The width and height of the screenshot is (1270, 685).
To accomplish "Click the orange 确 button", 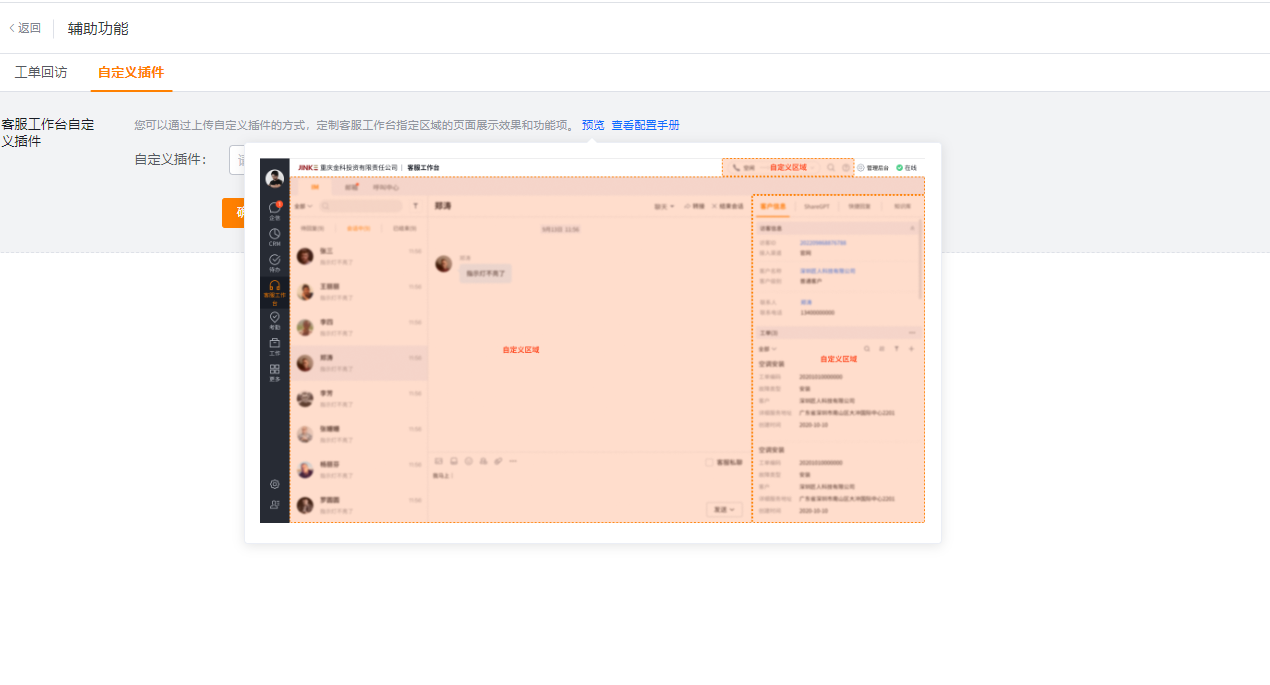I will [x=234, y=212].
